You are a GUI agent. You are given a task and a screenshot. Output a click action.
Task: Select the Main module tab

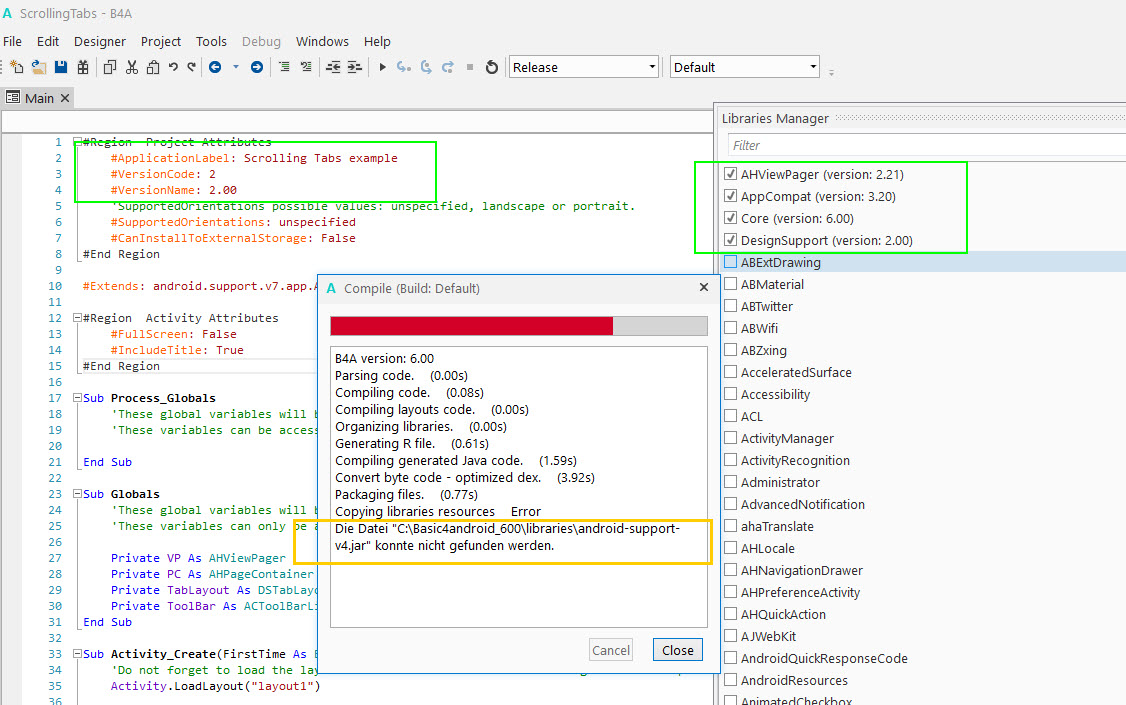[x=38, y=98]
